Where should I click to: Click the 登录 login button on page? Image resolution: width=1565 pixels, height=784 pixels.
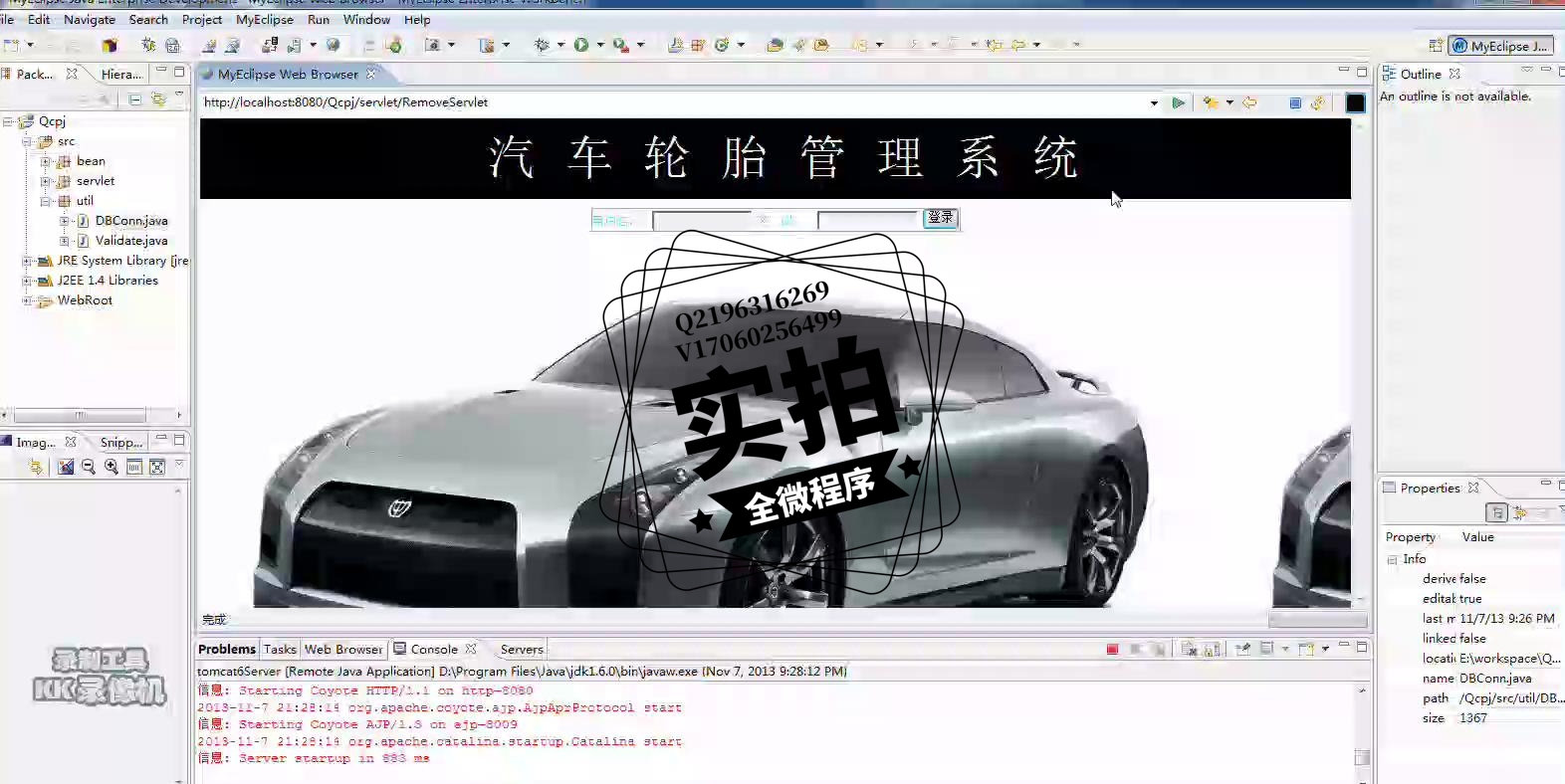940,218
